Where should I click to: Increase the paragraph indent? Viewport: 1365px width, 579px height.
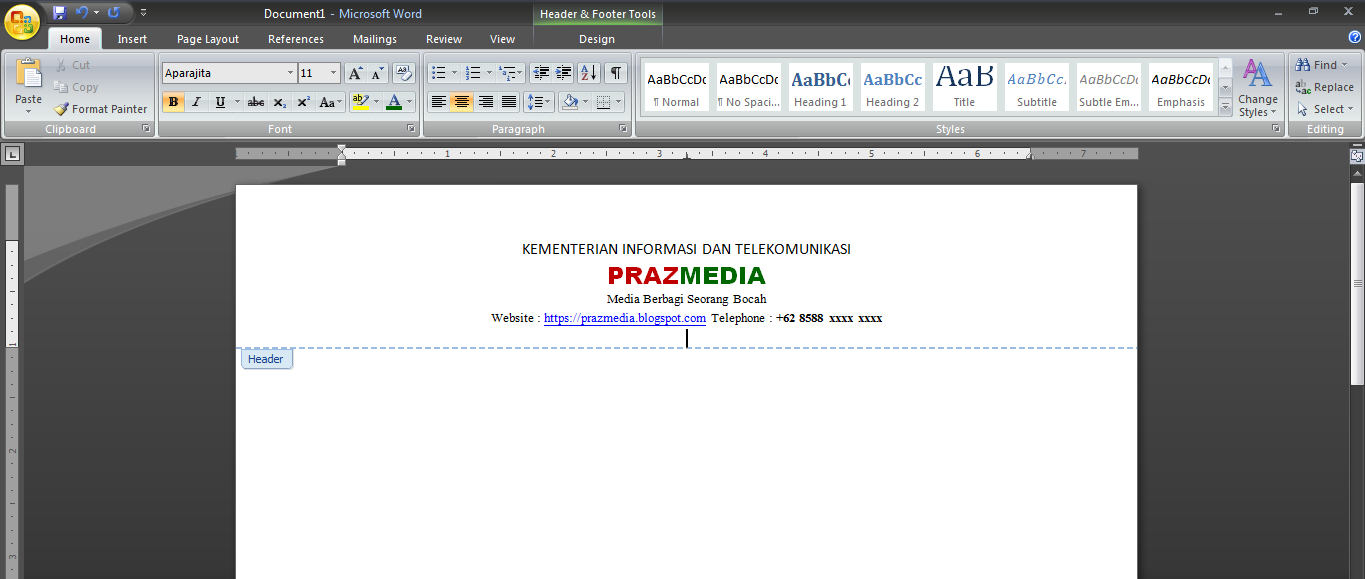(564, 73)
